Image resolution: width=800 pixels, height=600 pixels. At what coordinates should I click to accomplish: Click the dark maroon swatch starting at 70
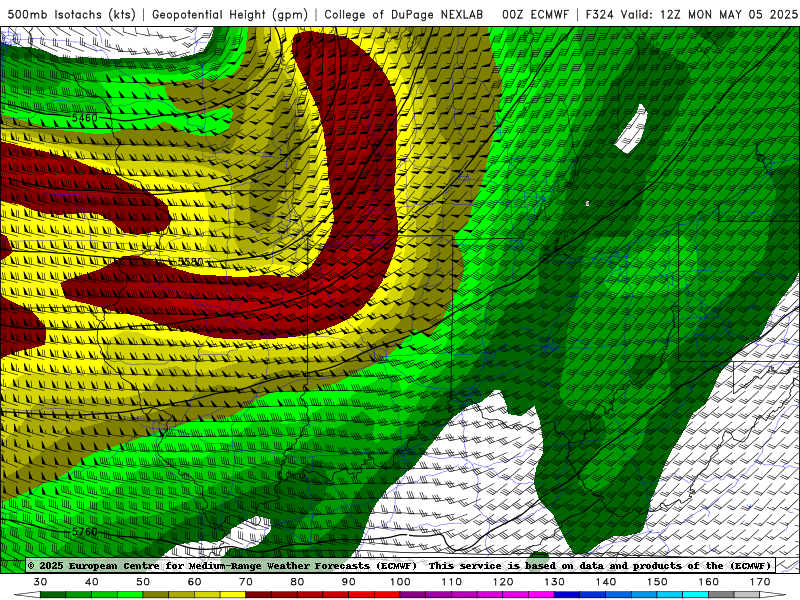click(x=259, y=595)
